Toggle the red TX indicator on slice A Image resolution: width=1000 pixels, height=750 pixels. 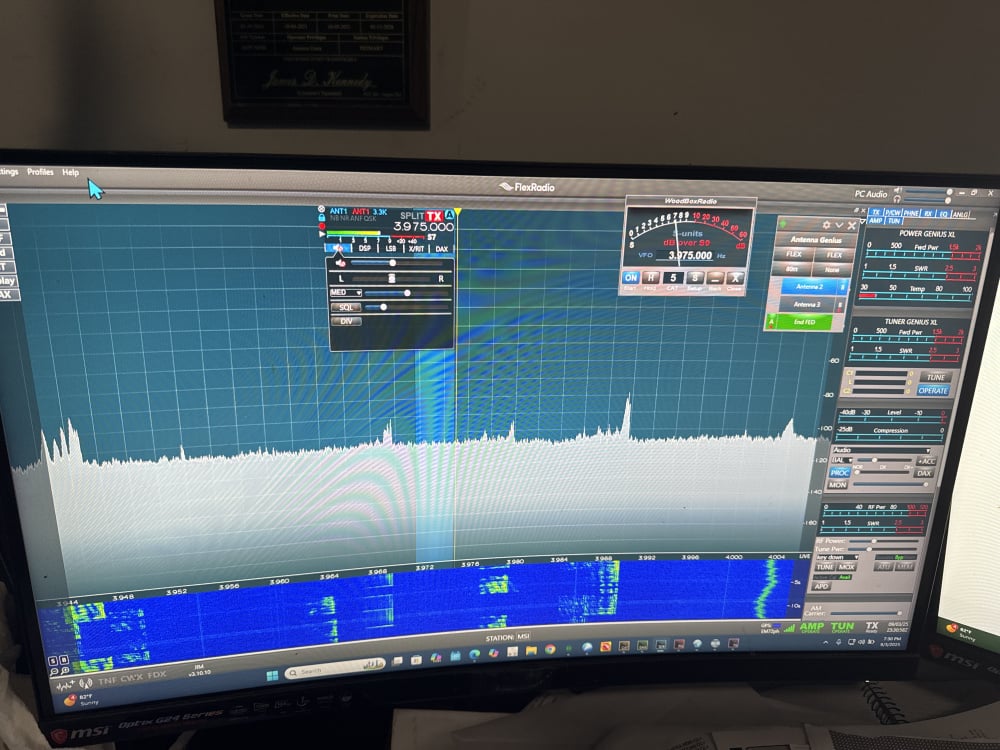point(434,216)
